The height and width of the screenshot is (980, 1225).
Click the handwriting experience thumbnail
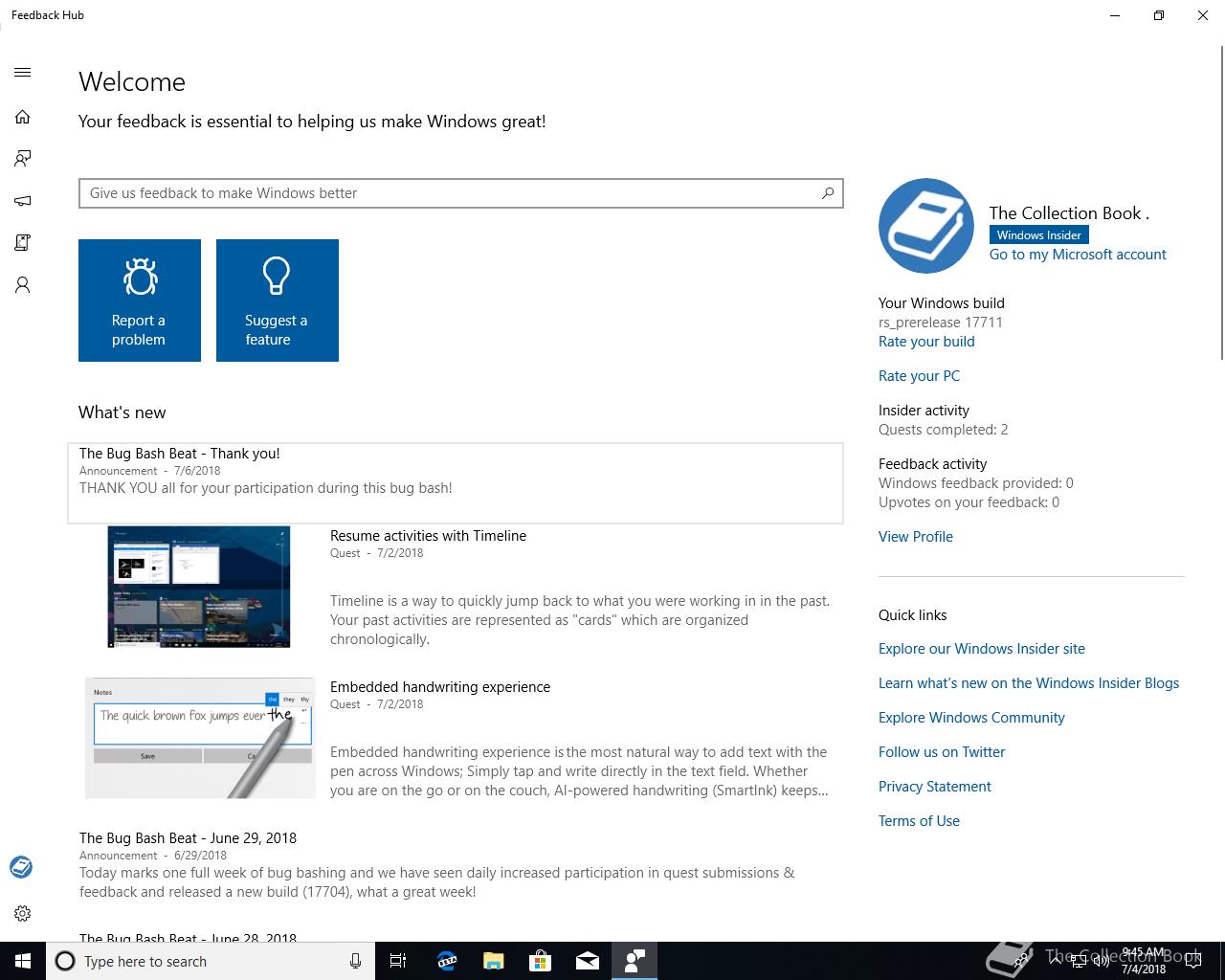tap(200, 738)
